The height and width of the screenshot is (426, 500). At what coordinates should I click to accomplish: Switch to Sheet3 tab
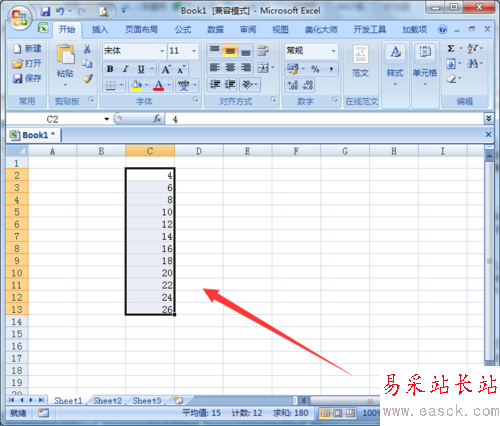point(147,400)
